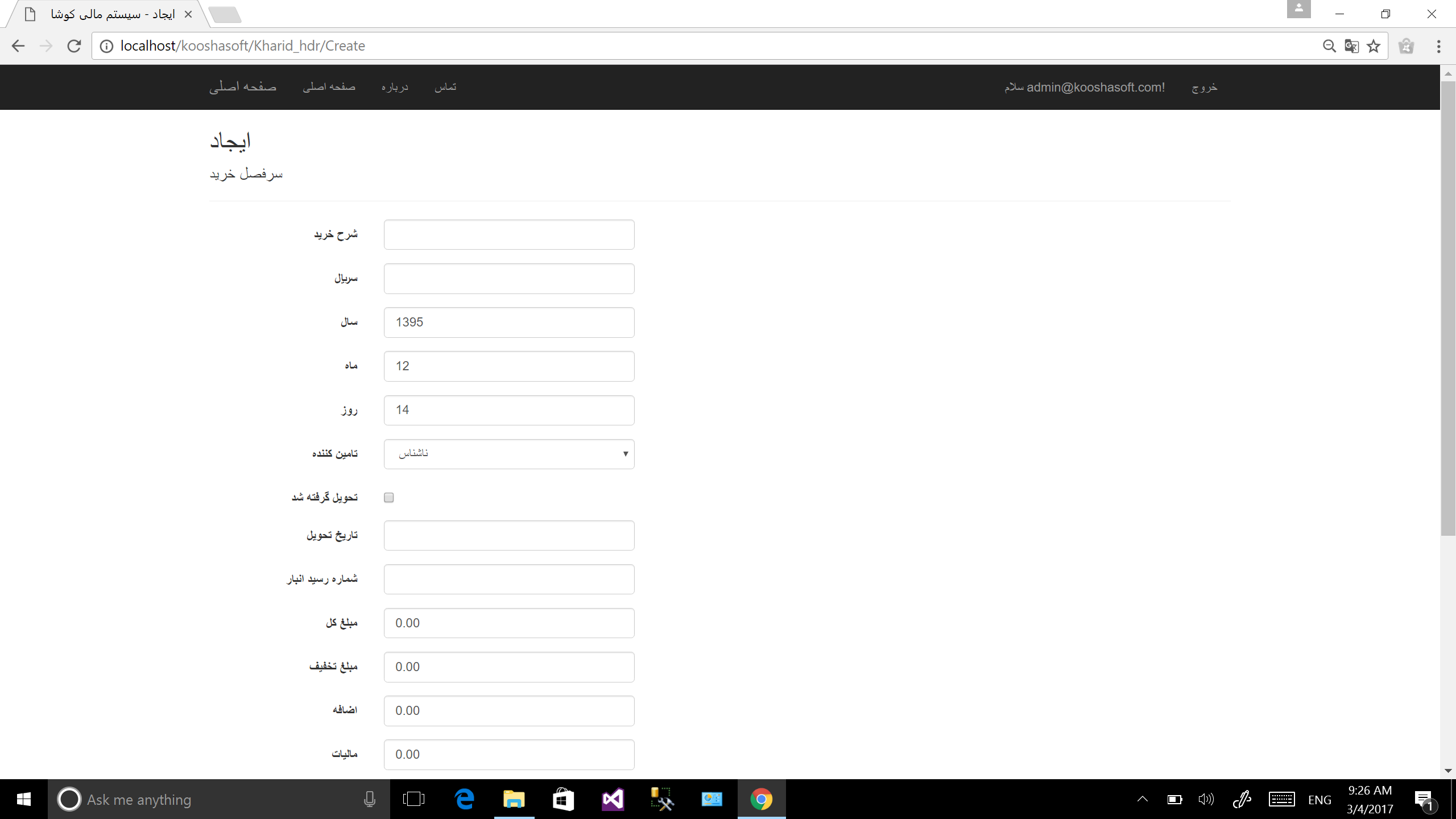Click the zoom magnifier icon in address bar
The image size is (1456, 819).
[1329, 46]
